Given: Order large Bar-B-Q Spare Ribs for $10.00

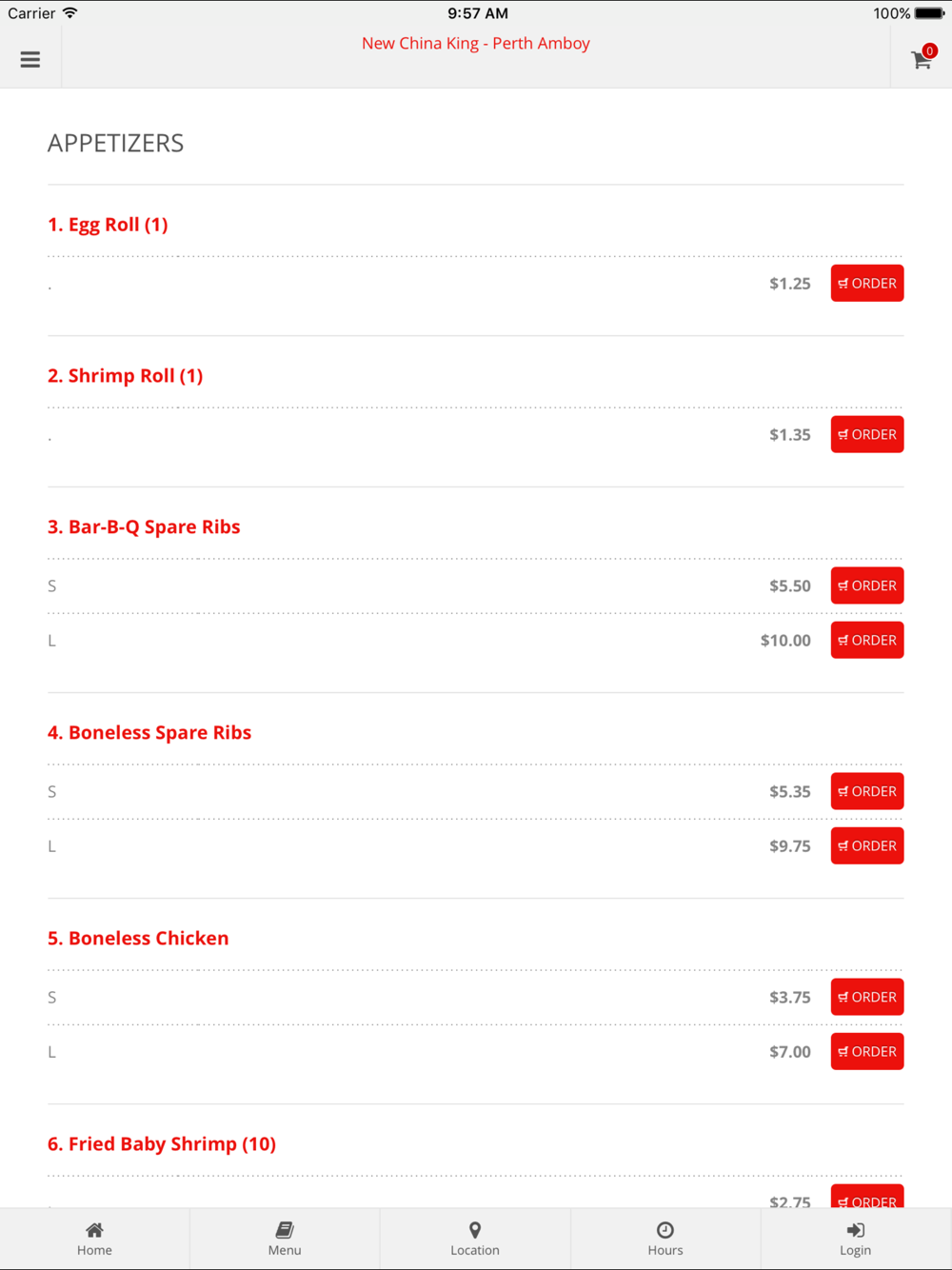Looking at the screenshot, I should 867,640.
